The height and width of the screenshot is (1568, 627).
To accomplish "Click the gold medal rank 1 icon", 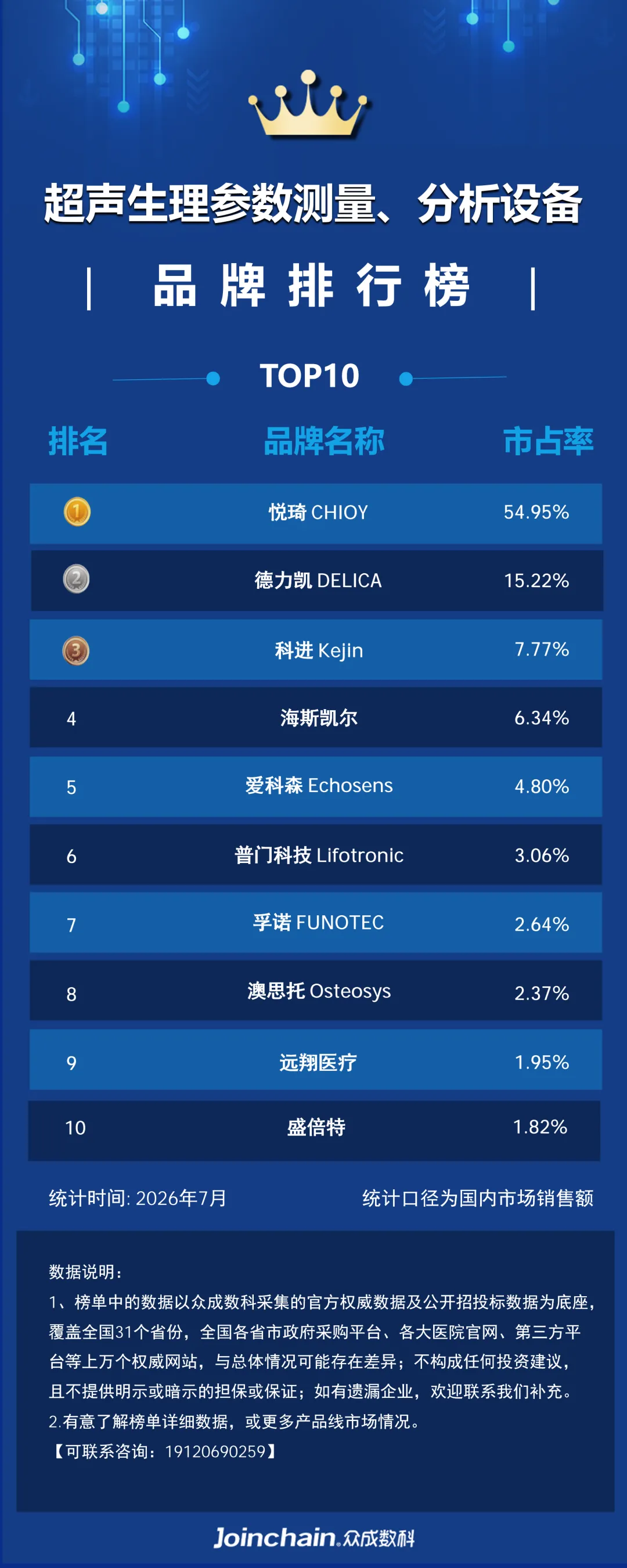I will (x=77, y=512).
